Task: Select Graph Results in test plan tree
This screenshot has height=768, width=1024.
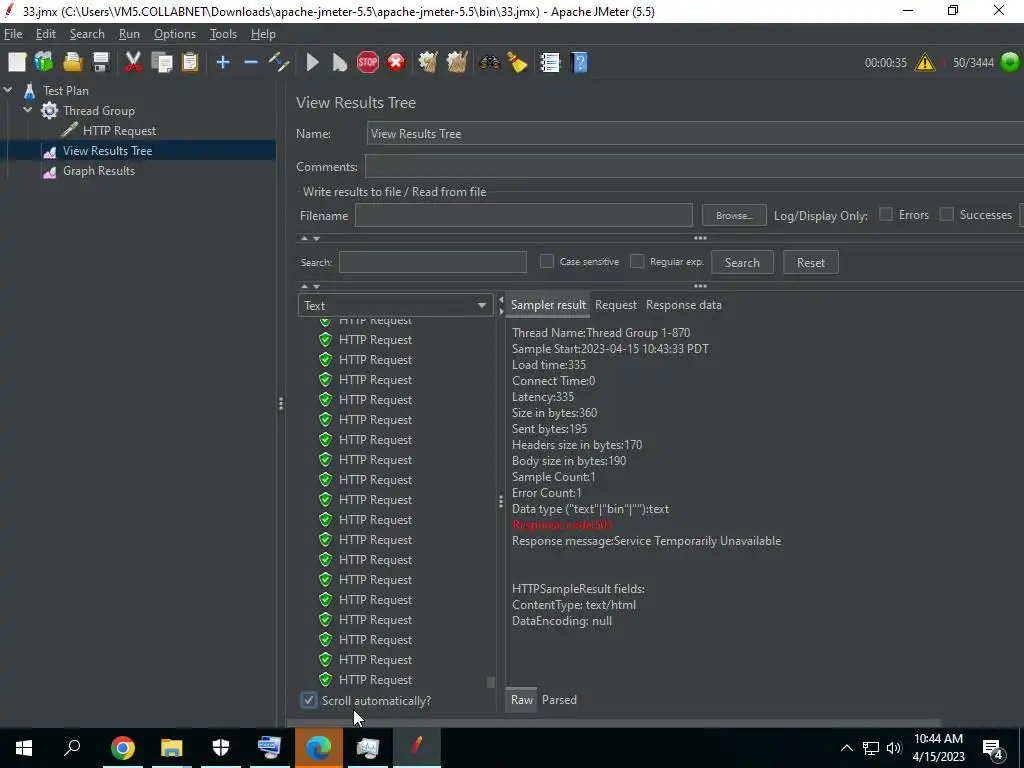Action: (99, 170)
